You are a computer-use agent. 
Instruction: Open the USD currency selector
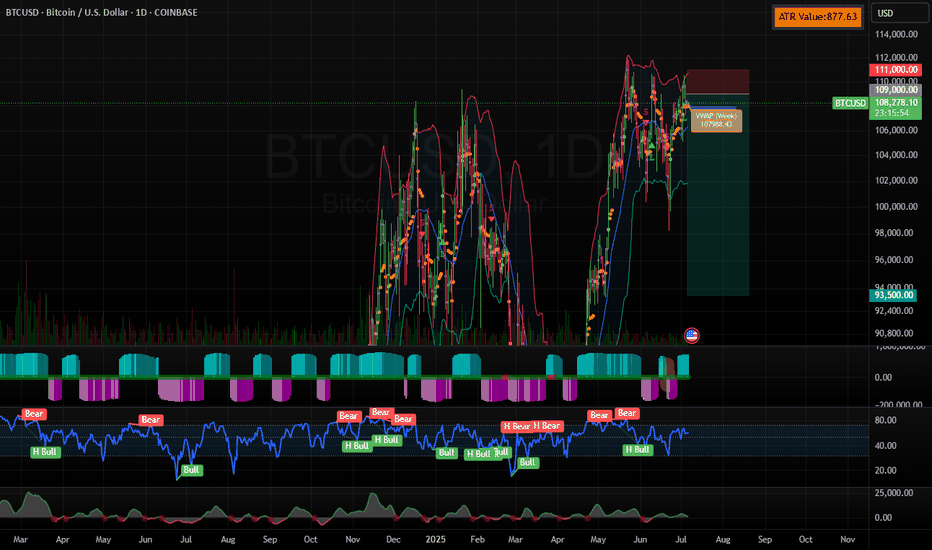[900, 13]
